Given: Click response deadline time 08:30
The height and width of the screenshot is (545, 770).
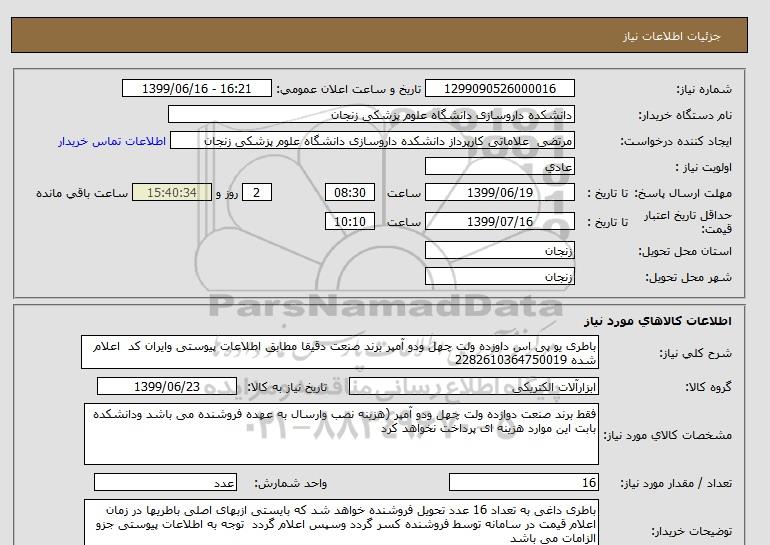Looking at the screenshot, I should [x=350, y=192].
